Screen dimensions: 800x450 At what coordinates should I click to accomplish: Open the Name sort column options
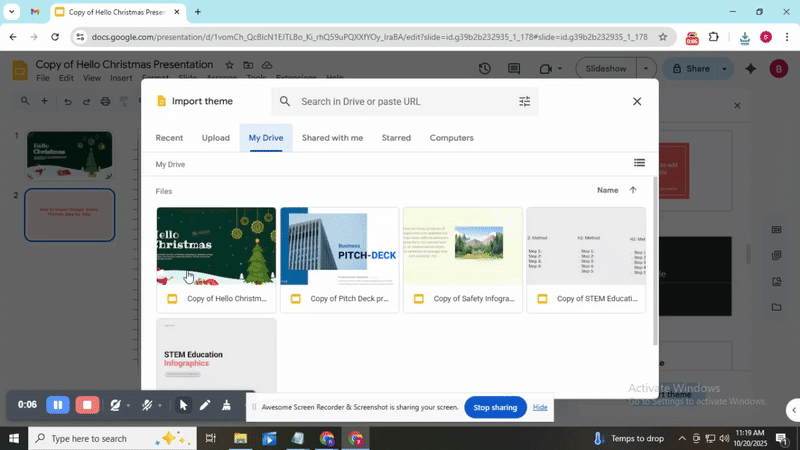pyautogui.click(x=607, y=190)
